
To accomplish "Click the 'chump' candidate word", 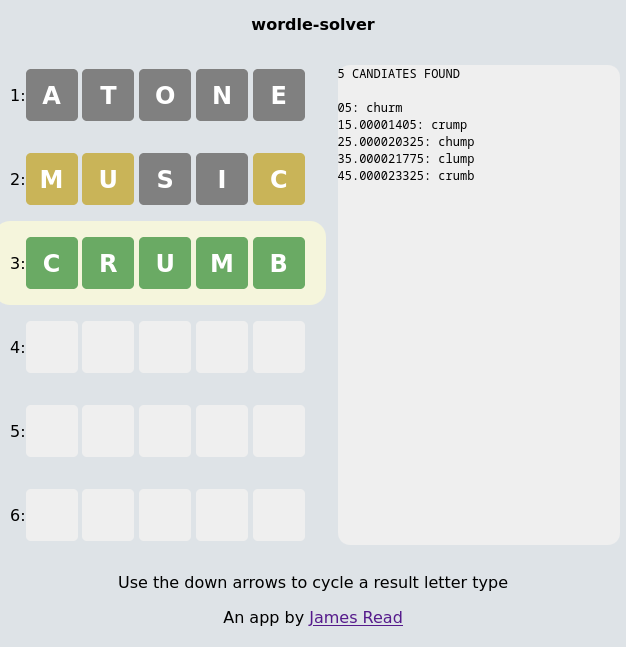I will (x=453, y=142).
